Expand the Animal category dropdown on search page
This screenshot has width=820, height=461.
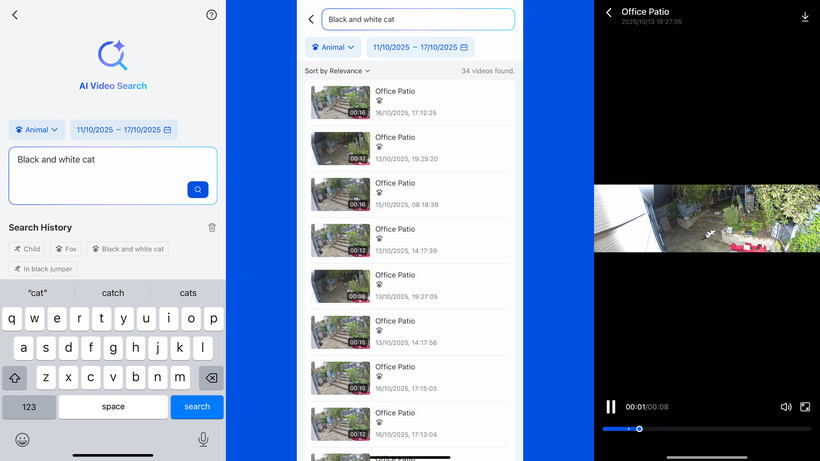[x=37, y=130]
